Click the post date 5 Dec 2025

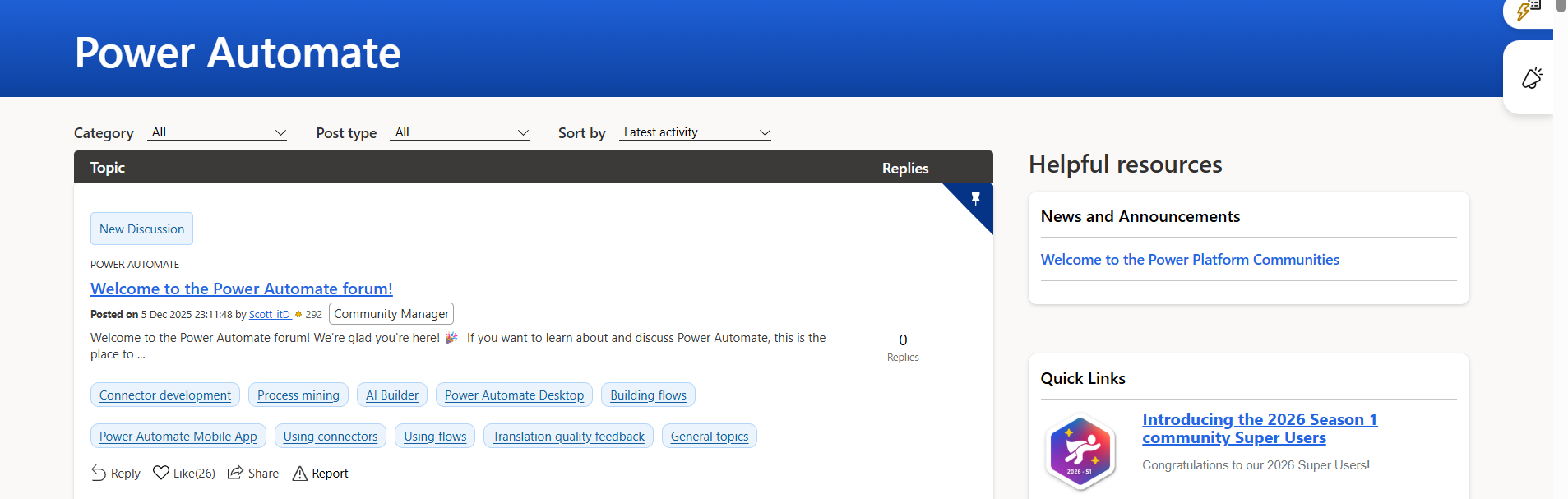(x=166, y=314)
